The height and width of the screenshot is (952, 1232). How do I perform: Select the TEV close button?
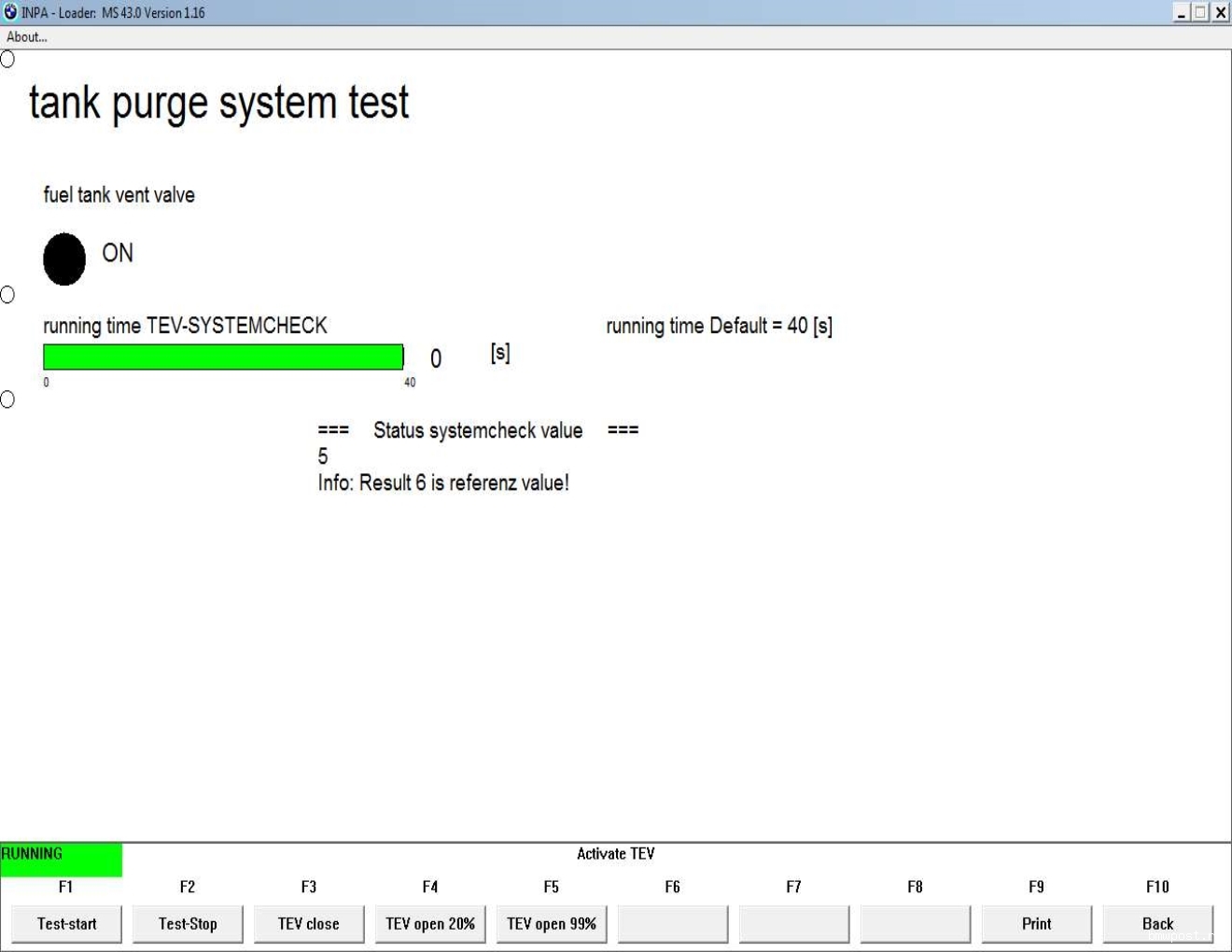click(309, 924)
